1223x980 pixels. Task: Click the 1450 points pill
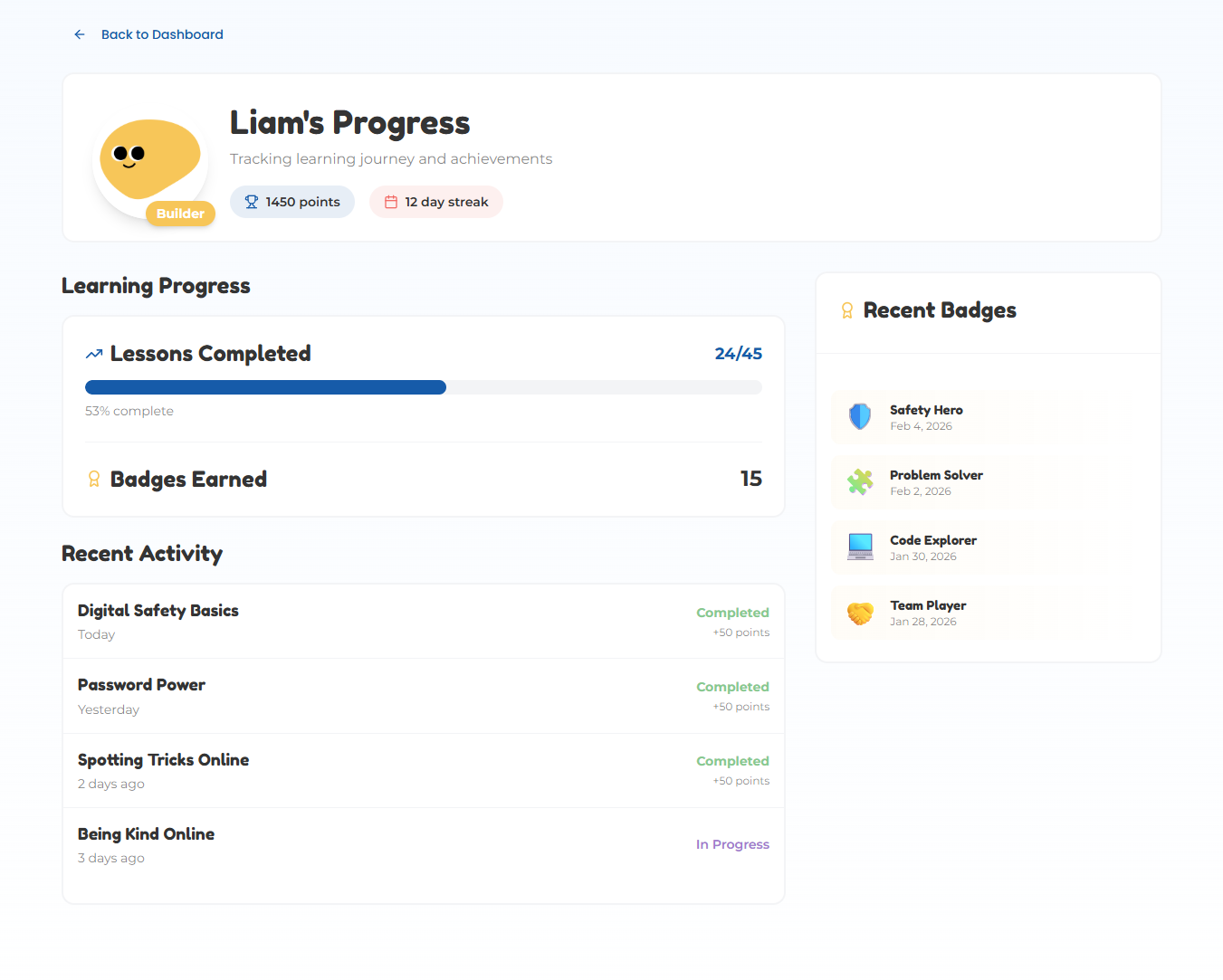tap(291, 202)
